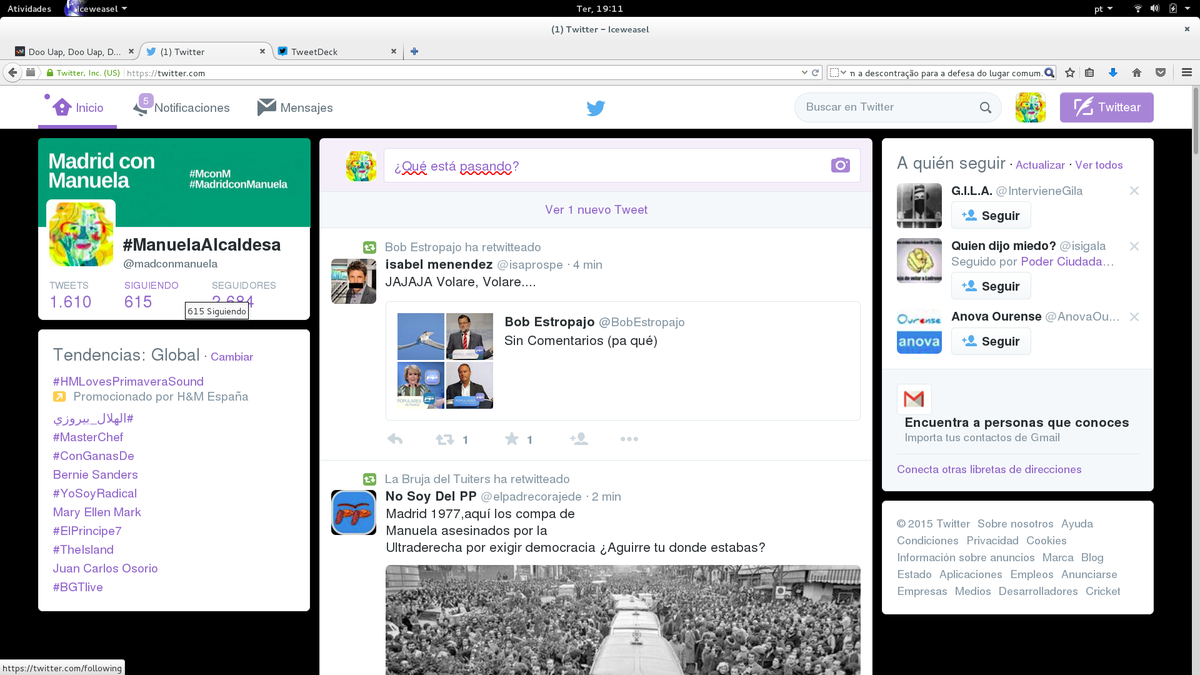Click Cambiar next to Tendencias

(232, 357)
